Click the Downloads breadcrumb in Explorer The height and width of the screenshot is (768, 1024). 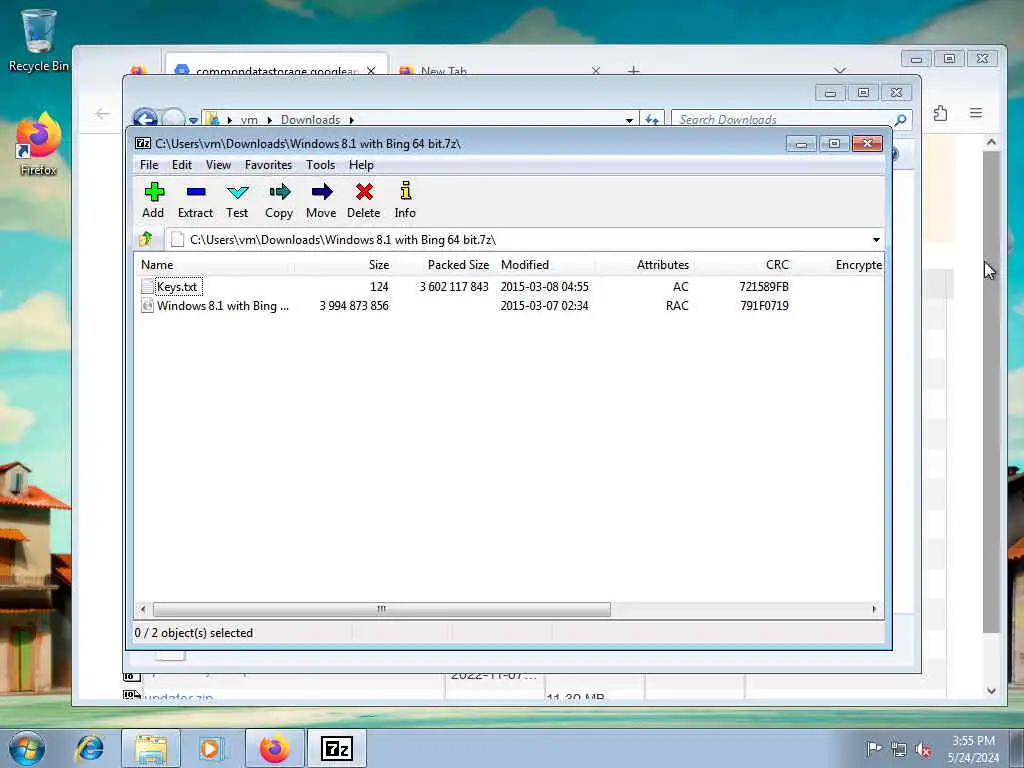tap(310, 120)
